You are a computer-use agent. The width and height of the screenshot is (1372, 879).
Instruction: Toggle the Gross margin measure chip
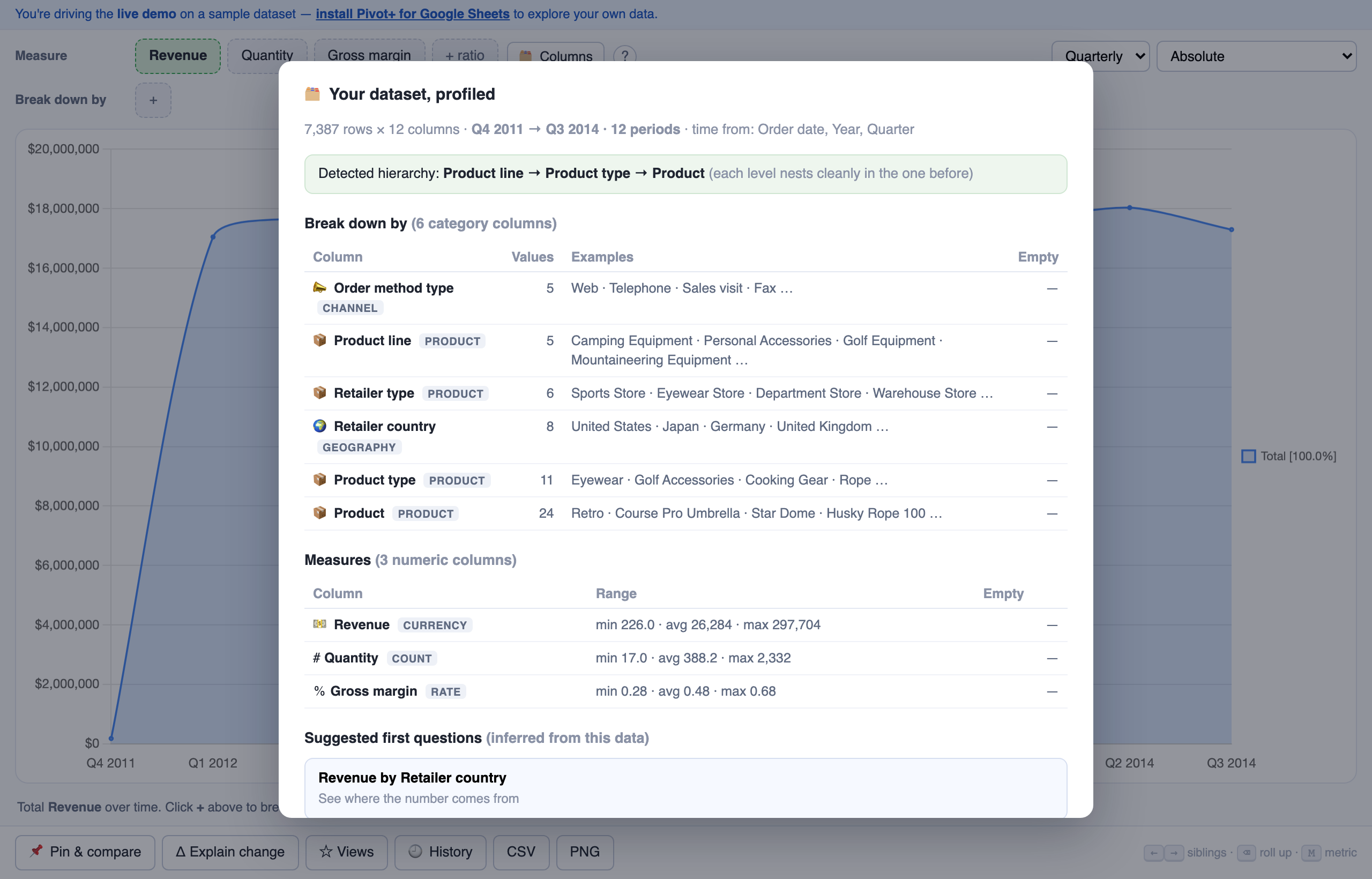369,56
